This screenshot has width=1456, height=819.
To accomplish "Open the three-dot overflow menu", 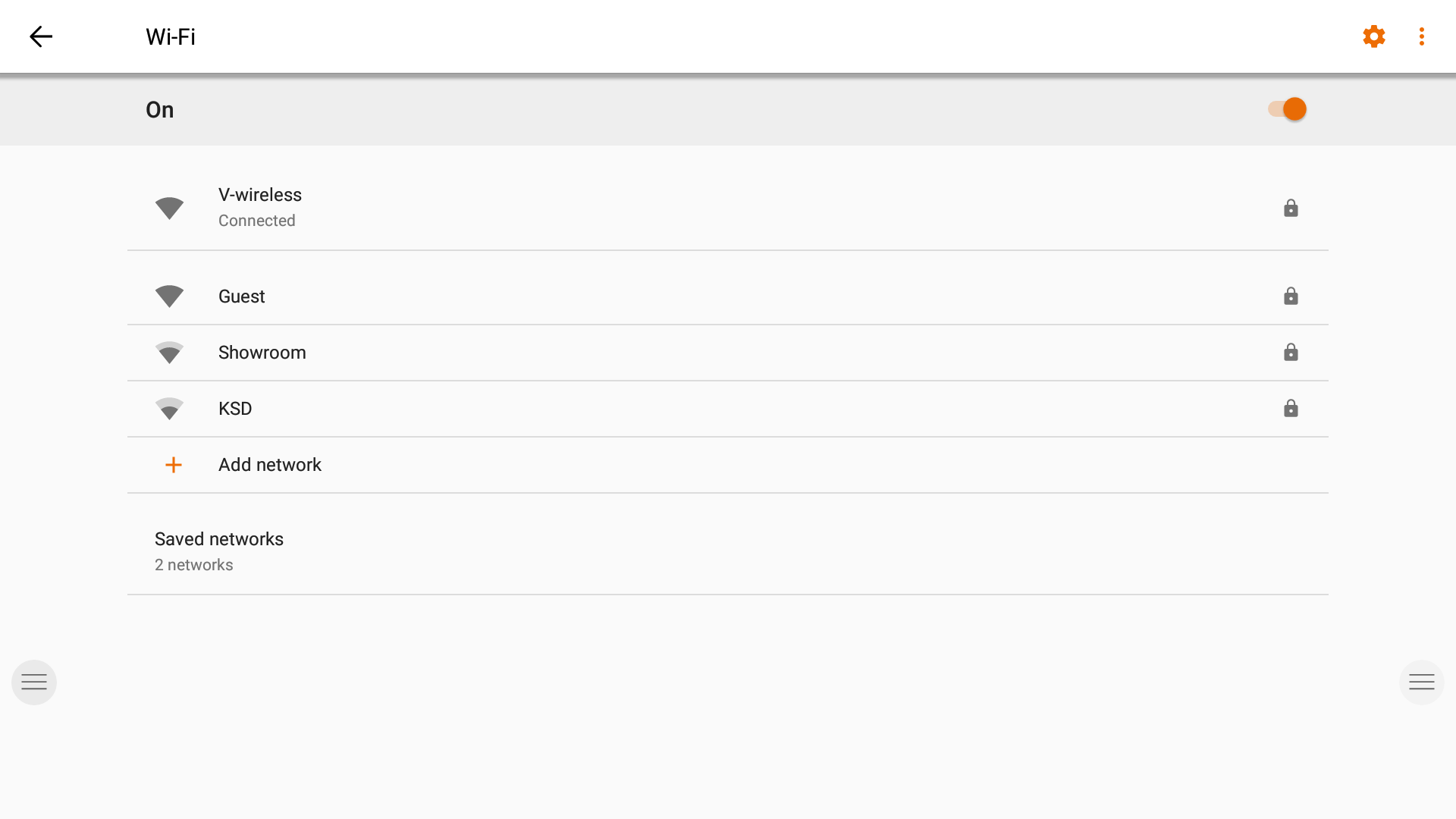I will coord(1421,36).
